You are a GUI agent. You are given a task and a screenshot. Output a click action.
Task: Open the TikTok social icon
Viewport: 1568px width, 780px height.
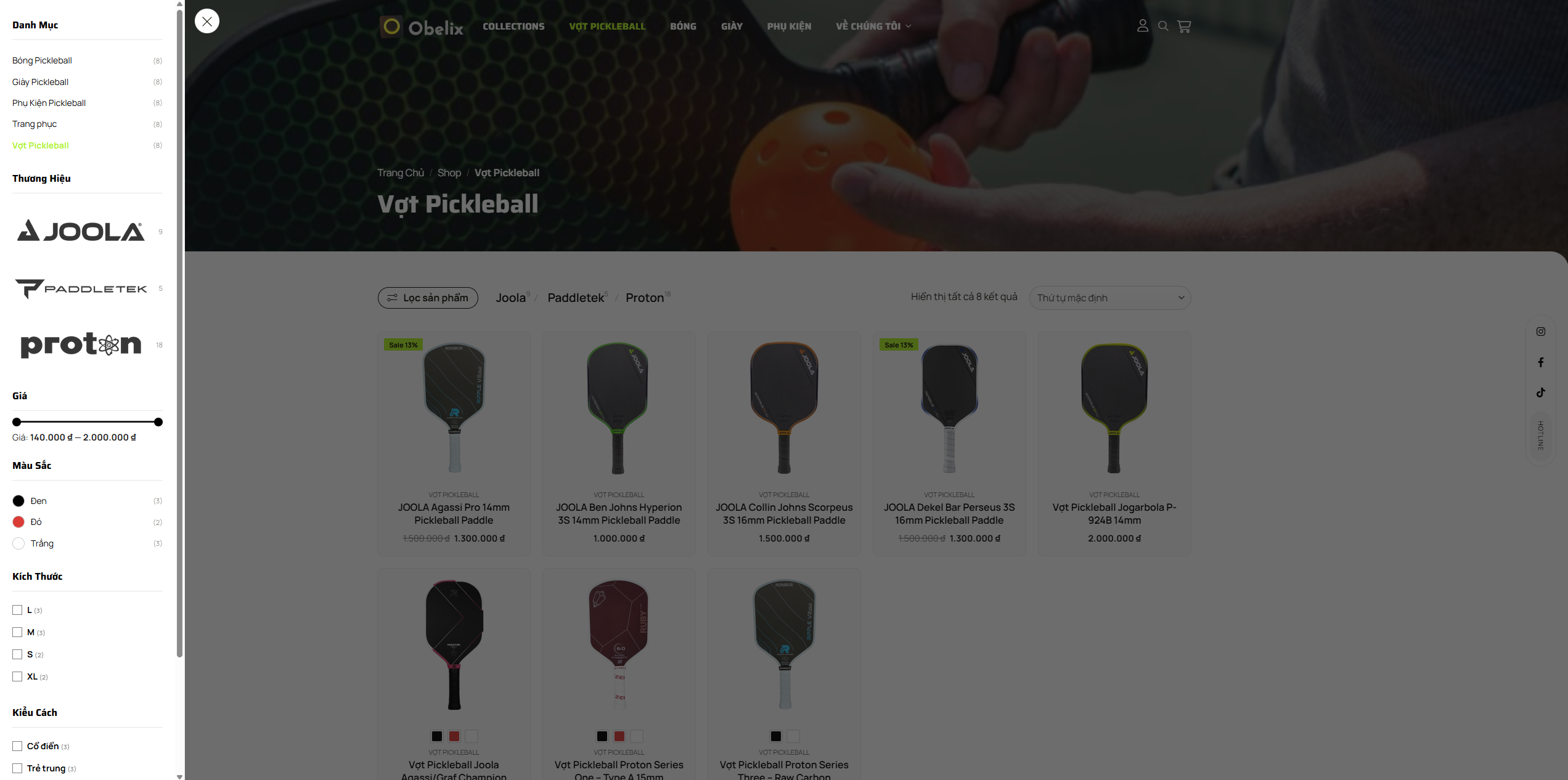pos(1540,392)
